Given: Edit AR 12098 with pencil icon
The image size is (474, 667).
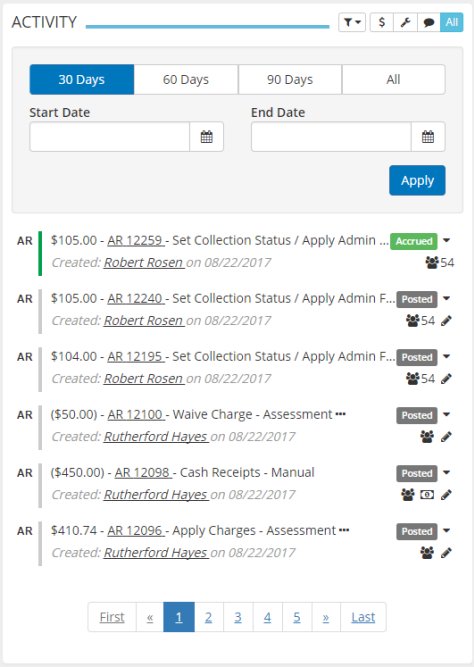Looking at the screenshot, I should [446, 495].
